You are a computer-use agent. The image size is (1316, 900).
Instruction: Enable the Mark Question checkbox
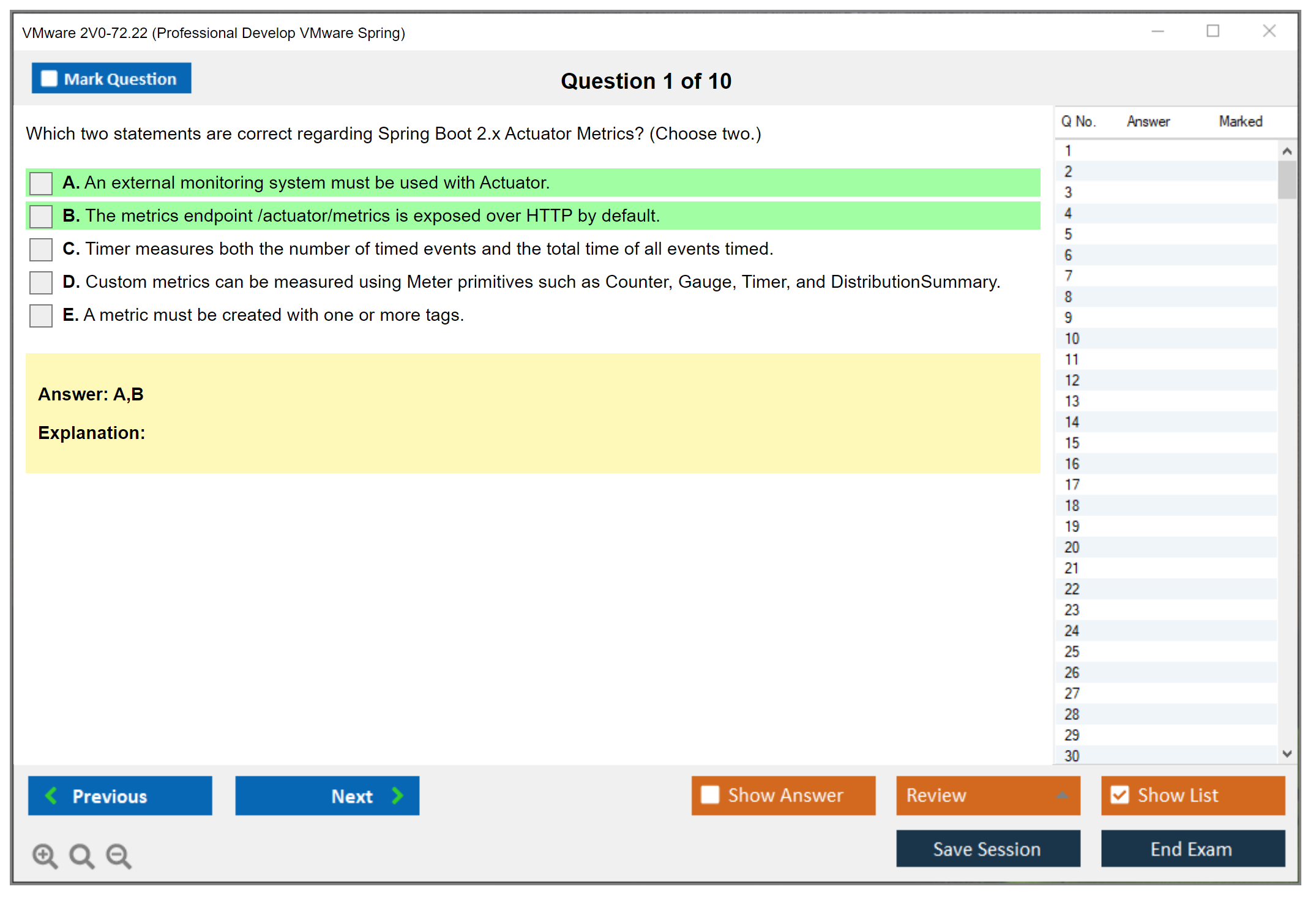tap(49, 78)
